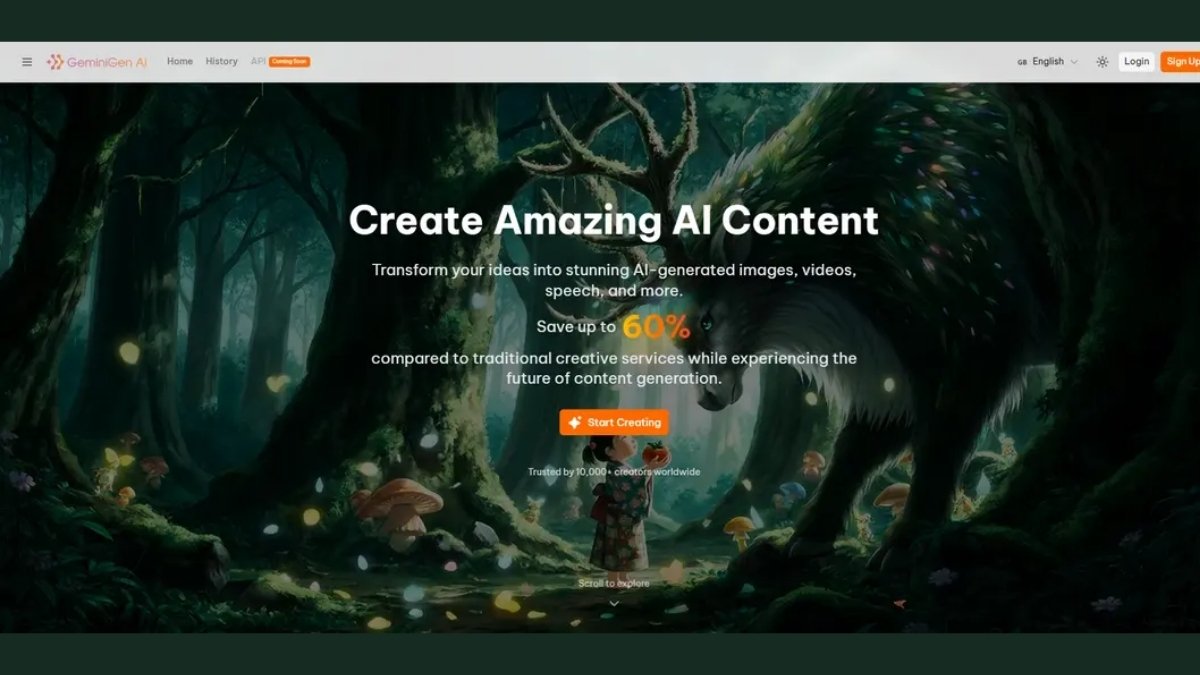Click the orange Sign Up button
The width and height of the screenshot is (1200, 675).
coord(1181,62)
